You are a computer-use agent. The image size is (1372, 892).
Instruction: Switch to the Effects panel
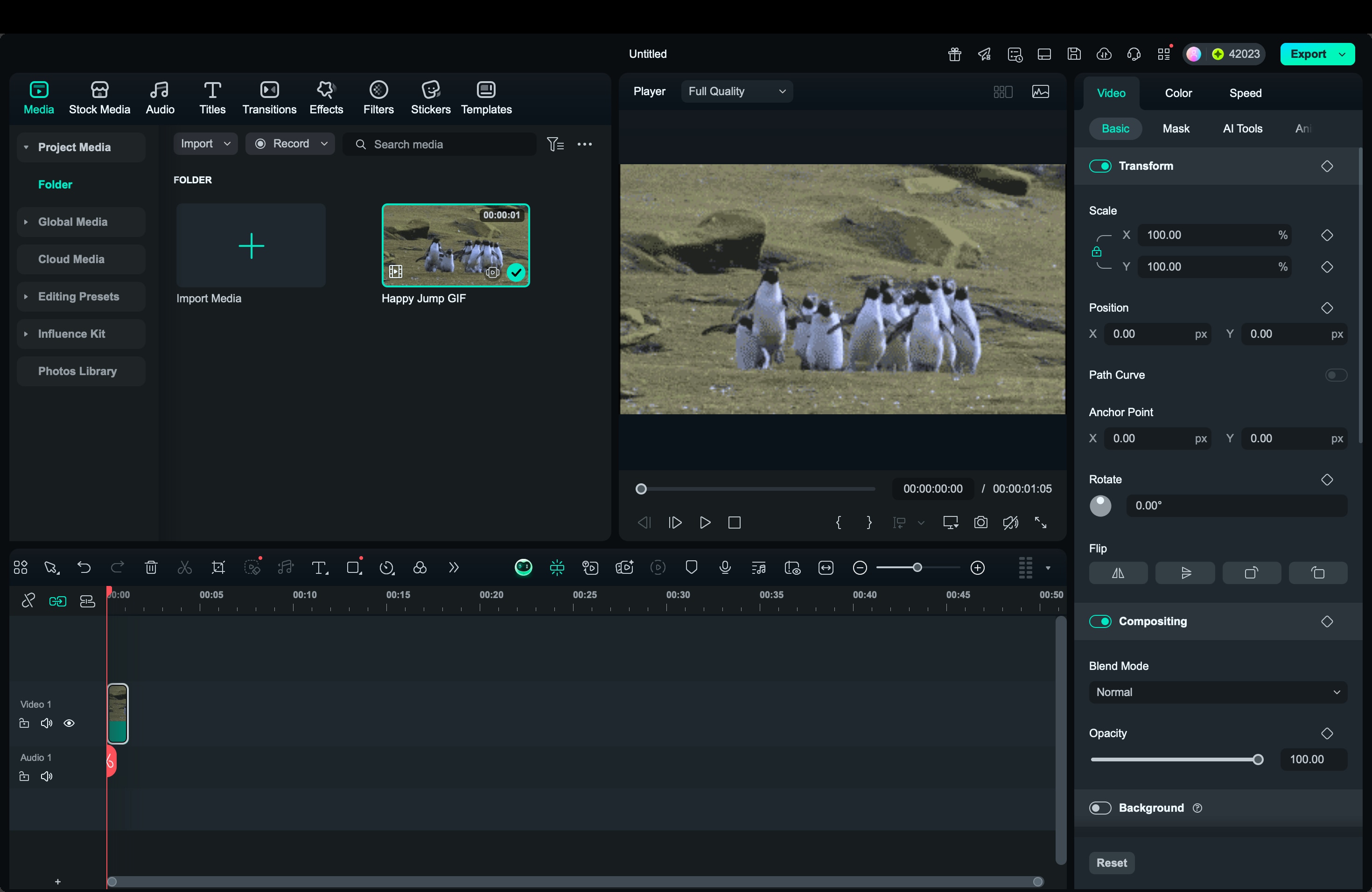pos(325,97)
